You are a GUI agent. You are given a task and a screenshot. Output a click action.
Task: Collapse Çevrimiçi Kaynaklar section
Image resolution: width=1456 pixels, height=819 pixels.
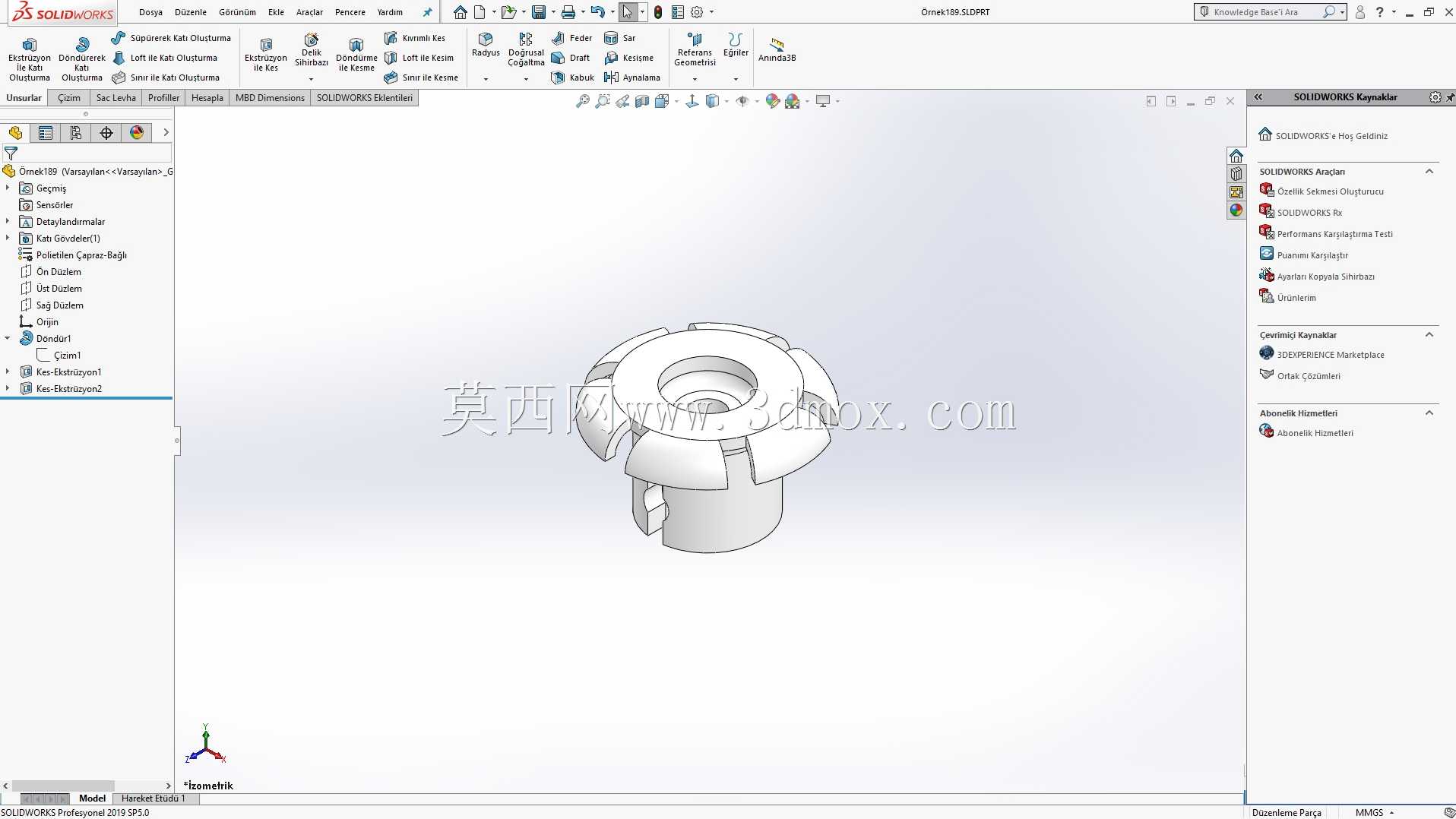tap(1429, 335)
